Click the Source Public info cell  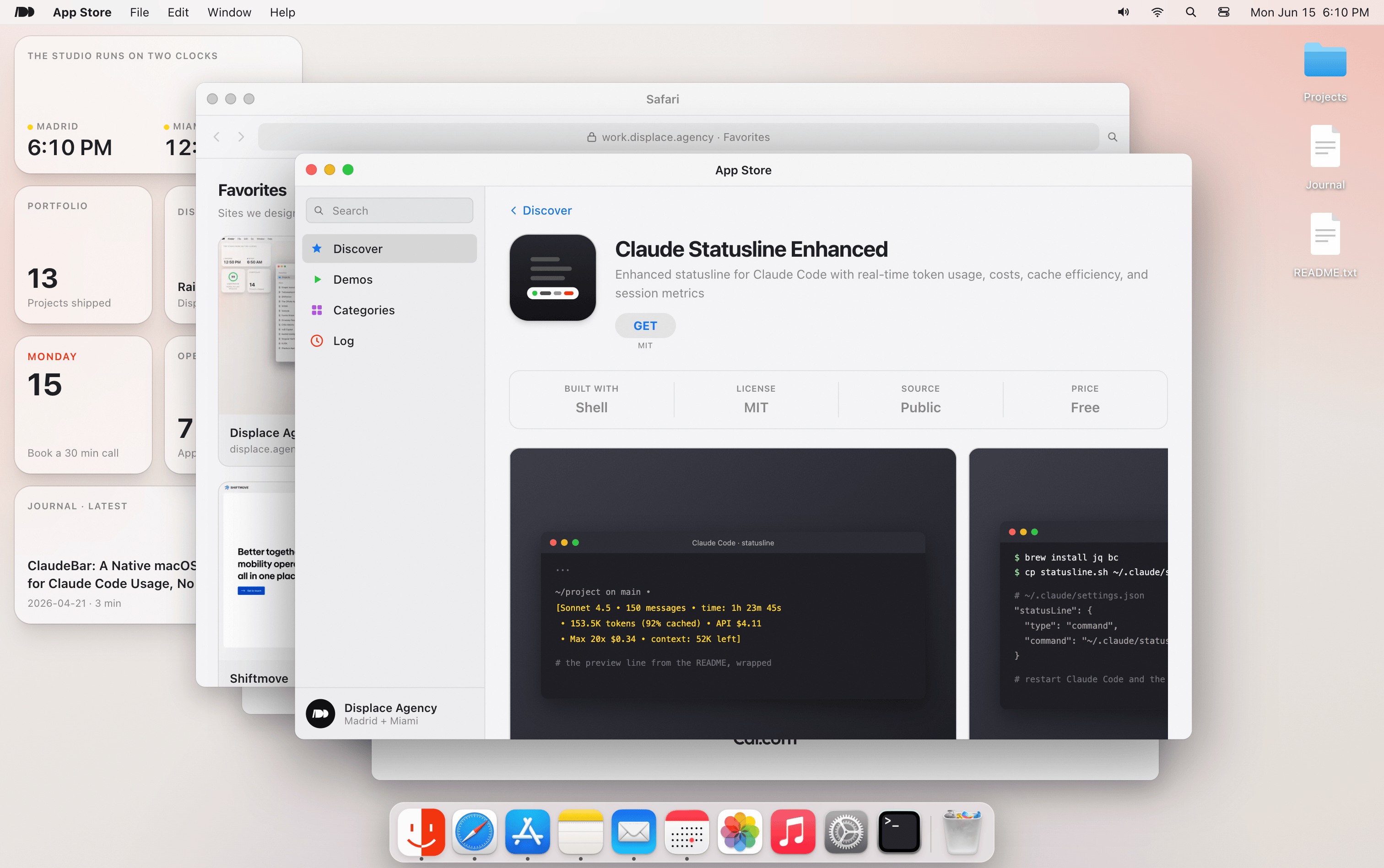point(920,399)
